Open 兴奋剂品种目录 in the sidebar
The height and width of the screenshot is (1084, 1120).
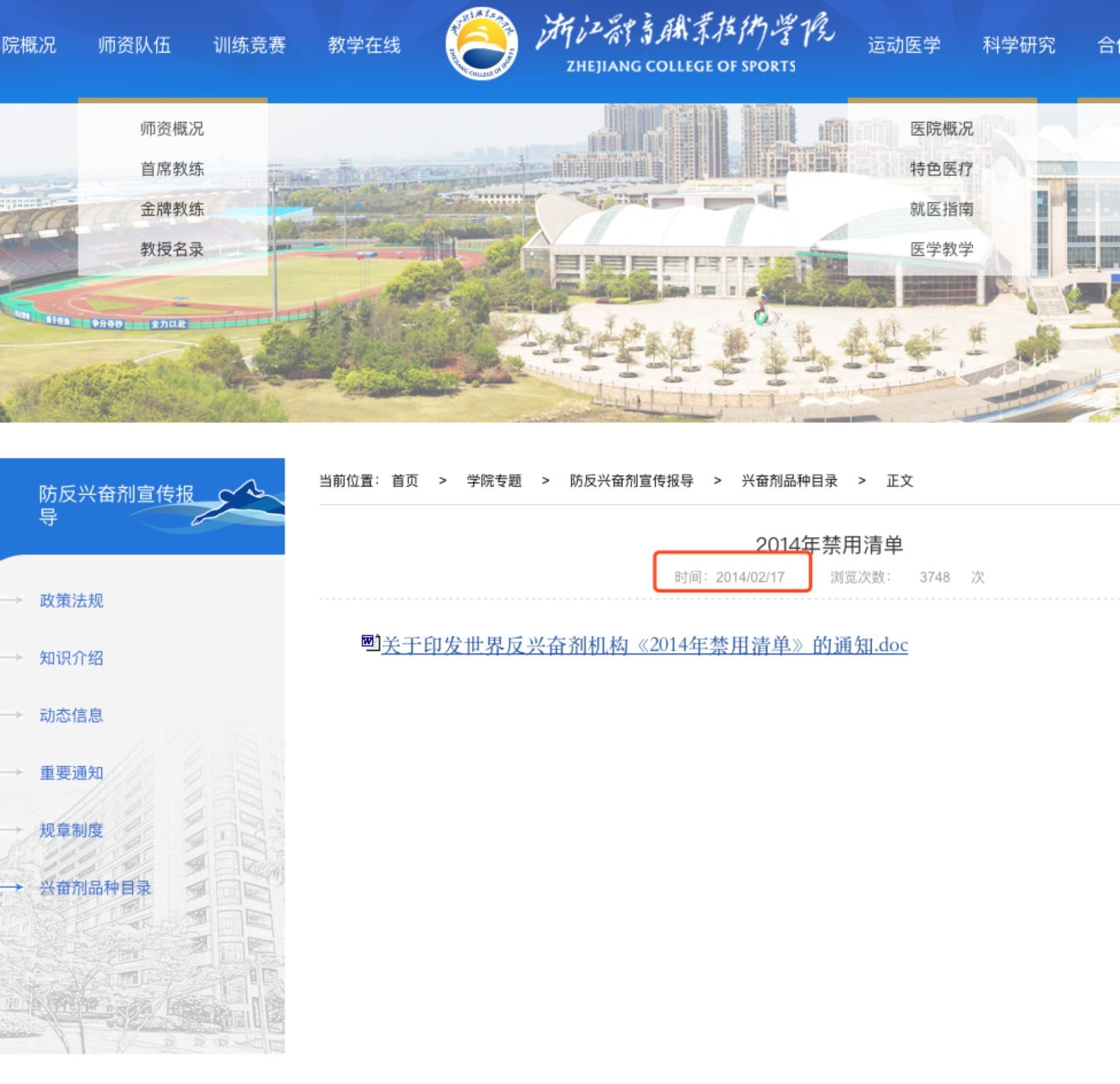(96, 888)
